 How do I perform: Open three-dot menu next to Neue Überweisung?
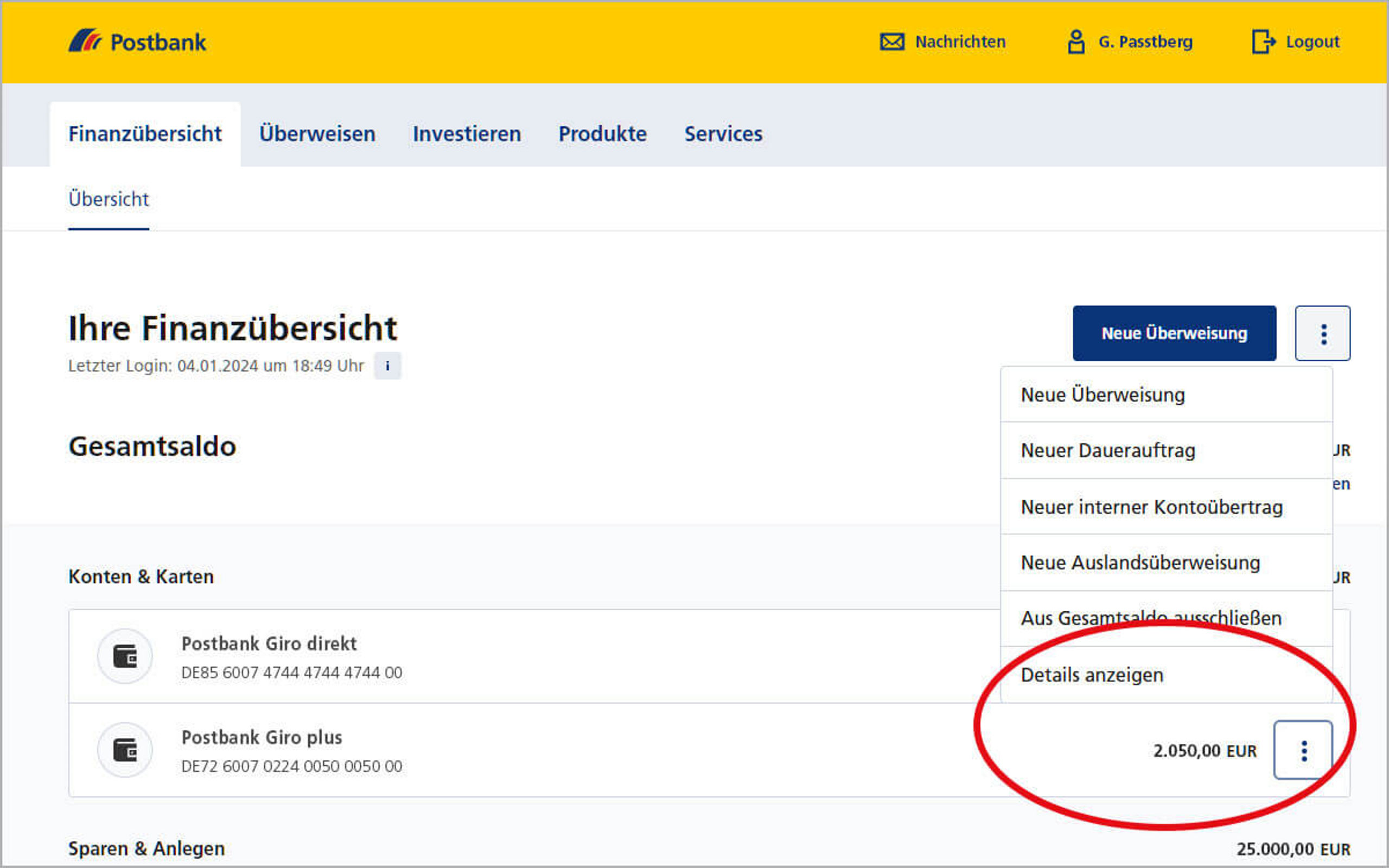pos(1323,334)
